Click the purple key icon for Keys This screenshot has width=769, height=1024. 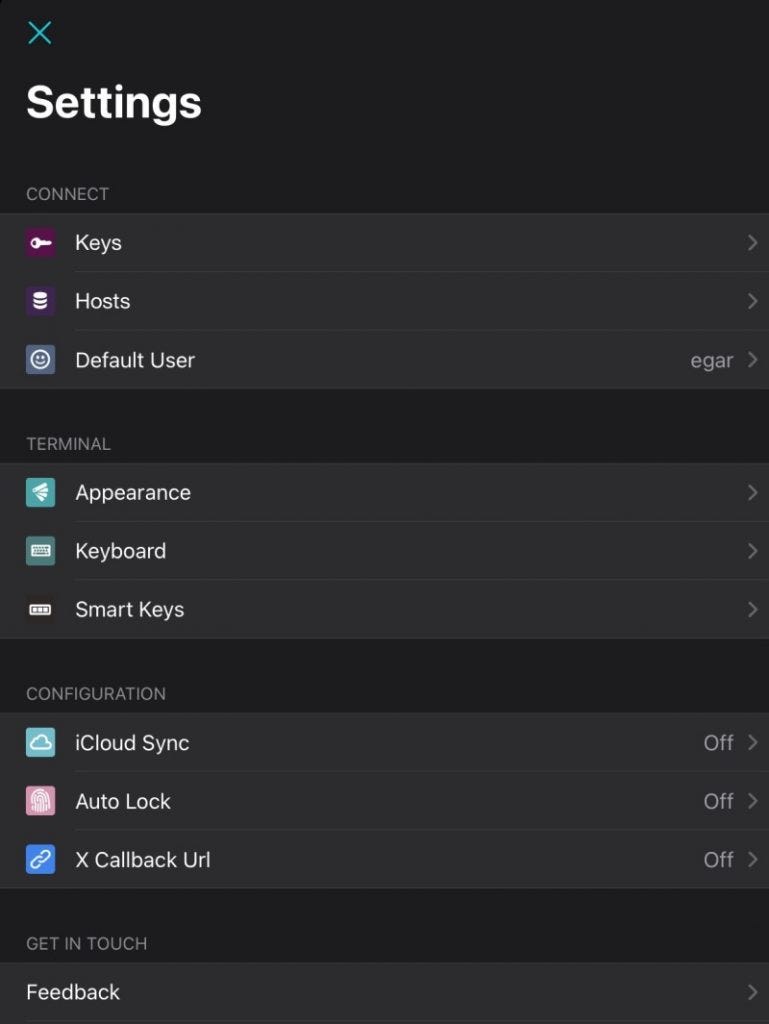(40, 243)
